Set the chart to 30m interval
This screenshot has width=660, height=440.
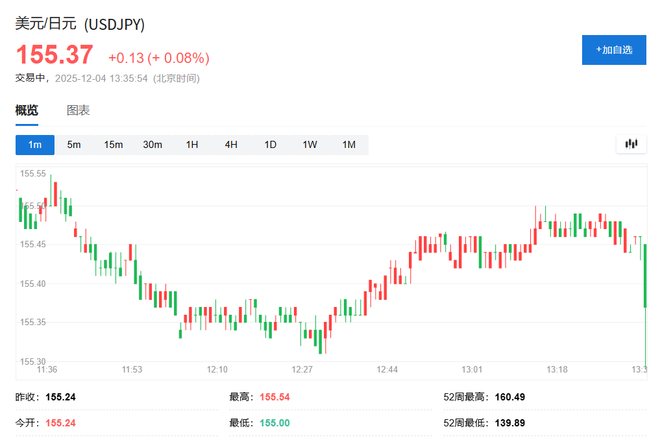[152, 145]
